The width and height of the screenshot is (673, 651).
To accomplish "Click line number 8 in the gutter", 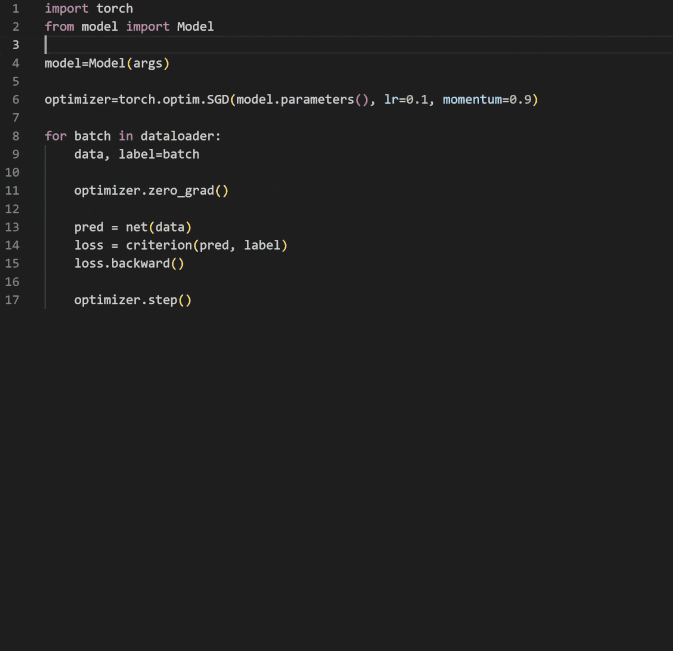I will click(15, 136).
